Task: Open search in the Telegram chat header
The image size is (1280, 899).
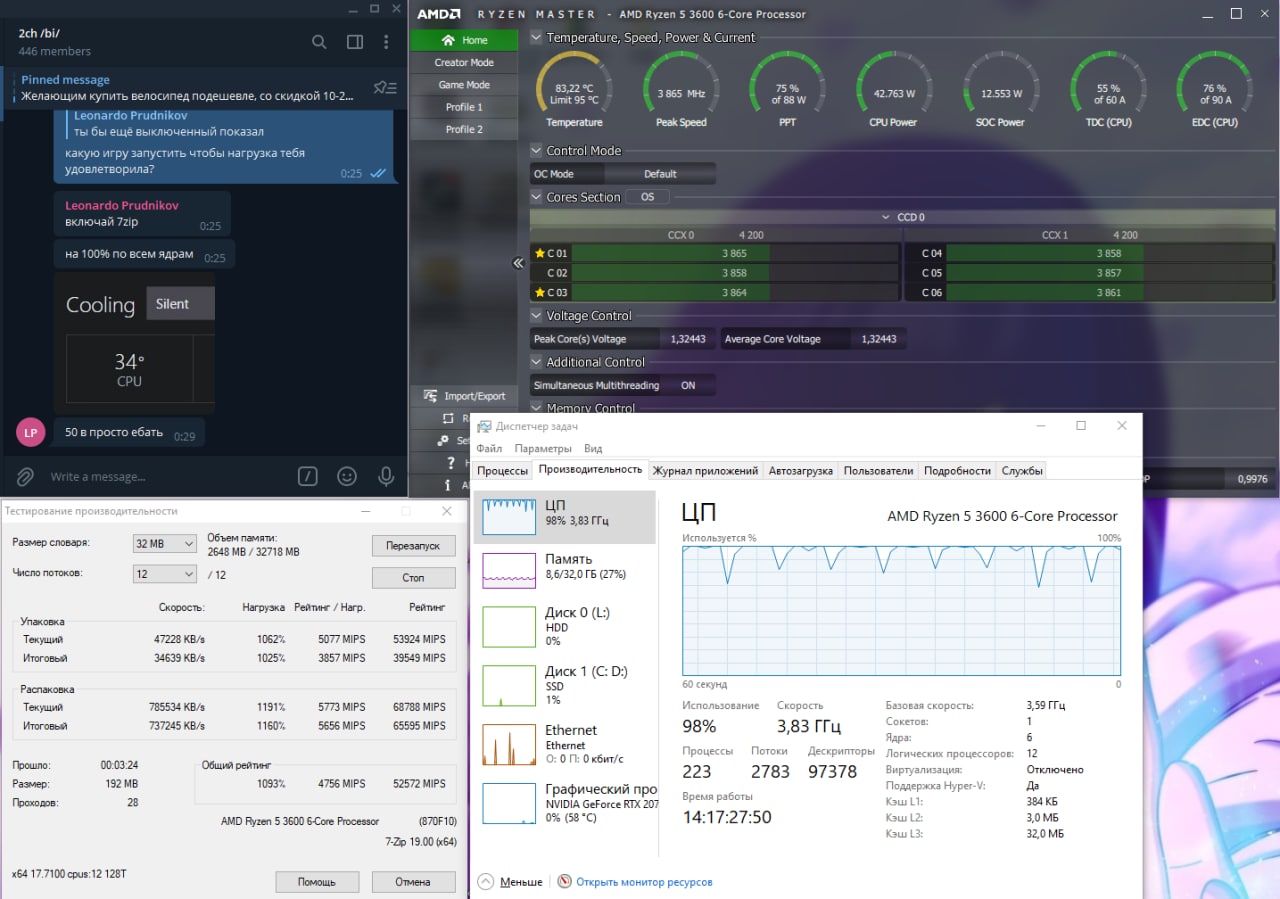Action: 319,42
